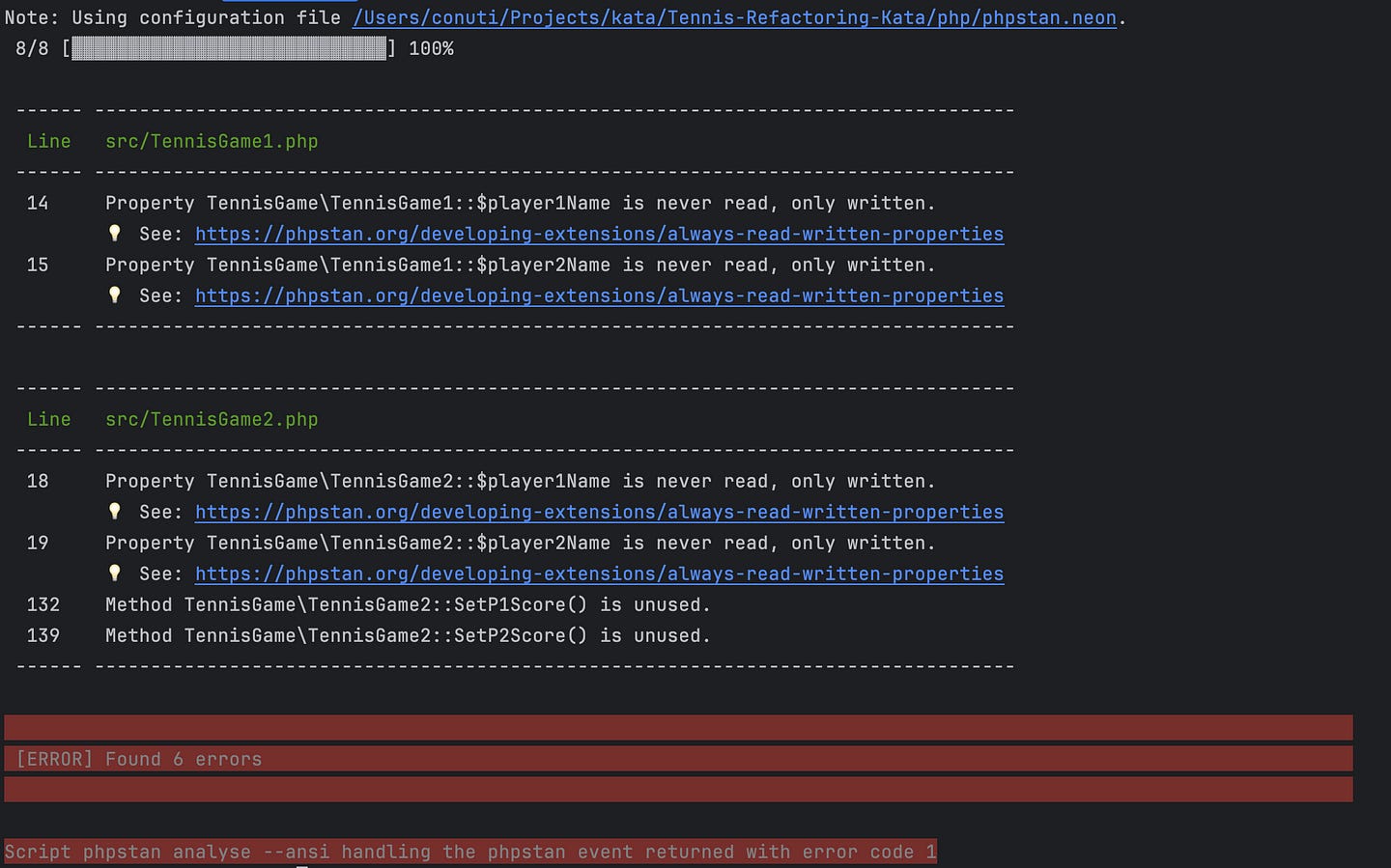
Task: Click the green Line column header for TennisGame2
Action: point(48,419)
